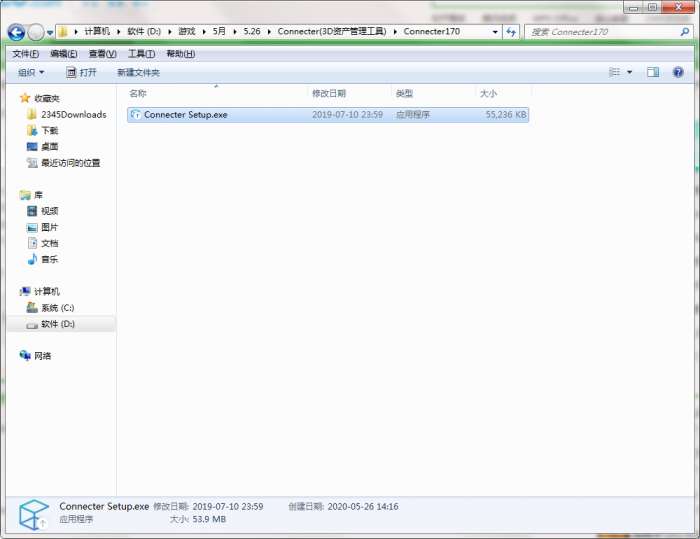Click the search magnifier icon
The height and width of the screenshot is (539, 700).
point(684,32)
